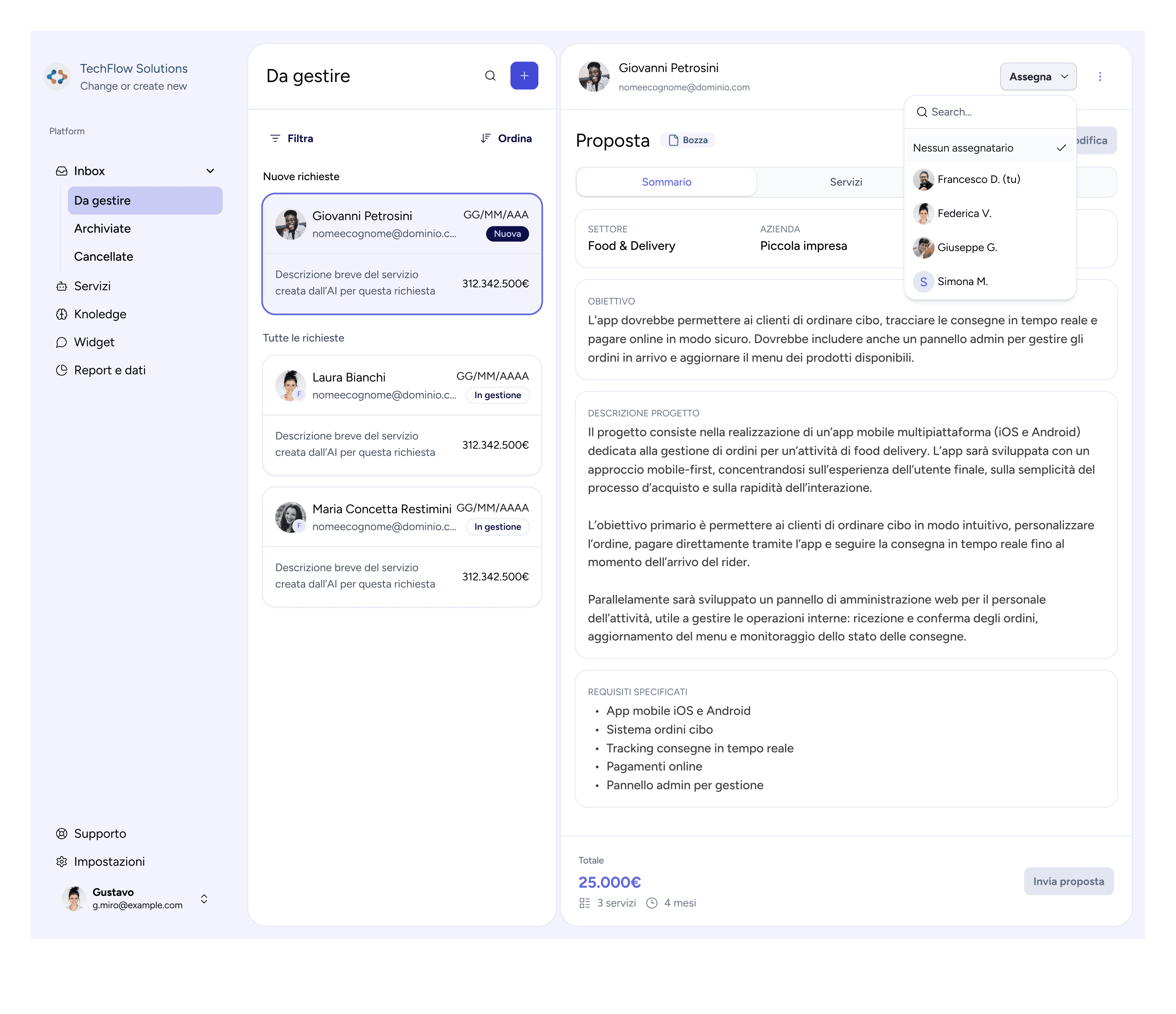Collapse the Inbox section chevron
This screenshot has height=1014, width=1176.
210,171
